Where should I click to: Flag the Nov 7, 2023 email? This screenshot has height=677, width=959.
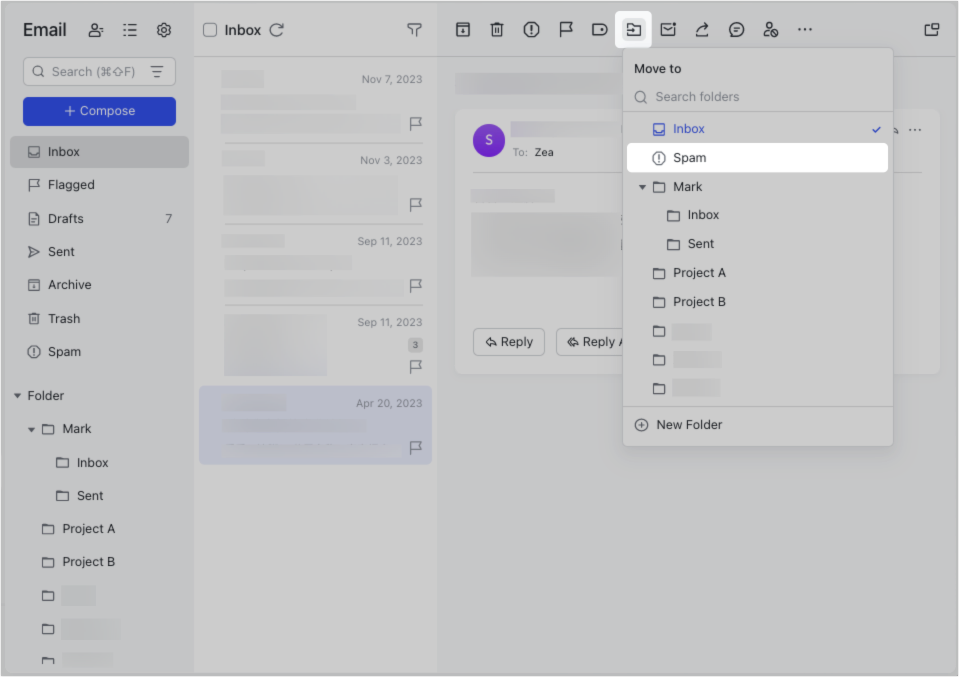pyautogui.click(x=416, y=124)
